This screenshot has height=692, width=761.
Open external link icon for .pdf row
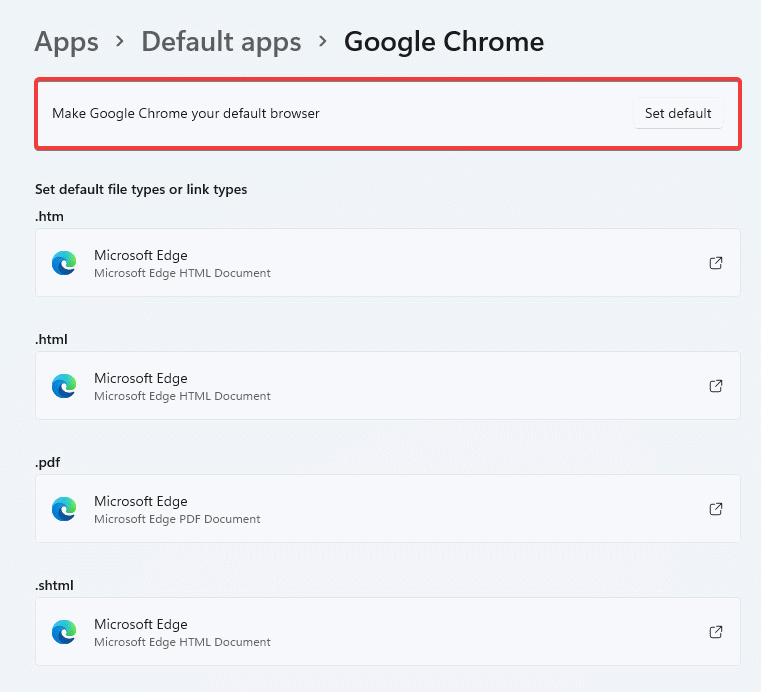pos(716,509)
